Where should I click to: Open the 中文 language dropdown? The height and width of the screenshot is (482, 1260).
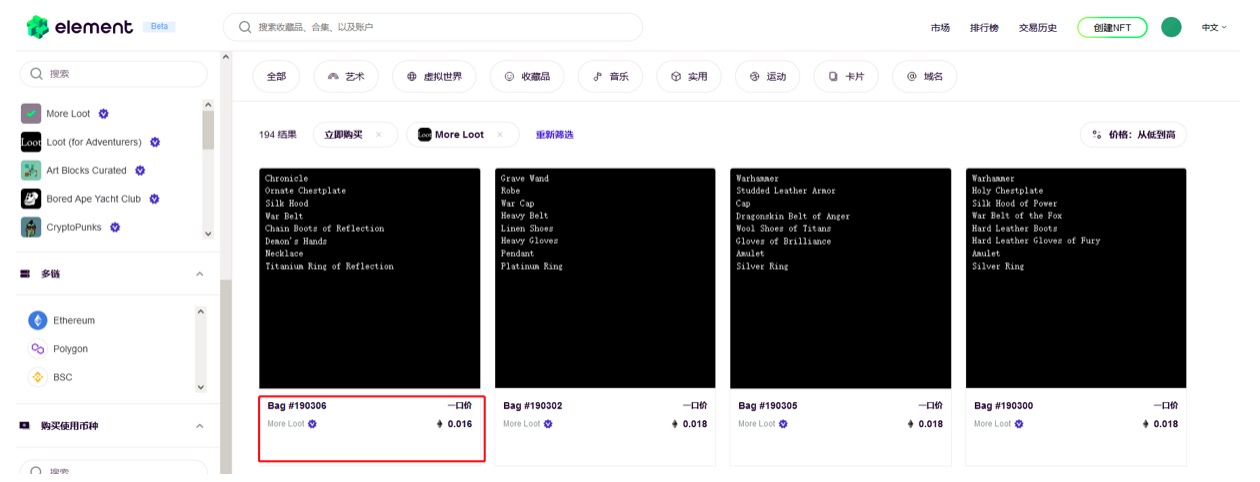click(x=1214, y=27)
